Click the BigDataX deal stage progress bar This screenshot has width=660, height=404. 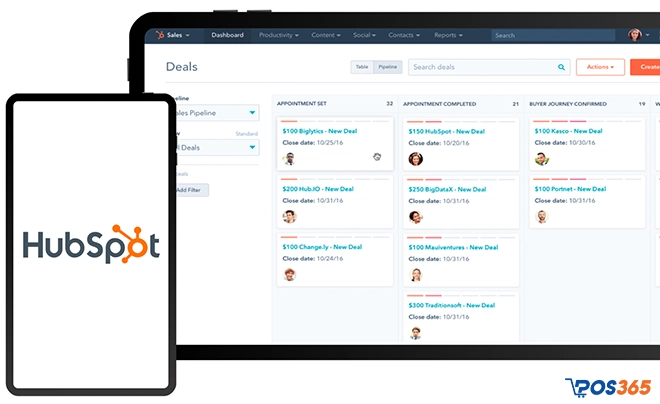tap(461, 180)
